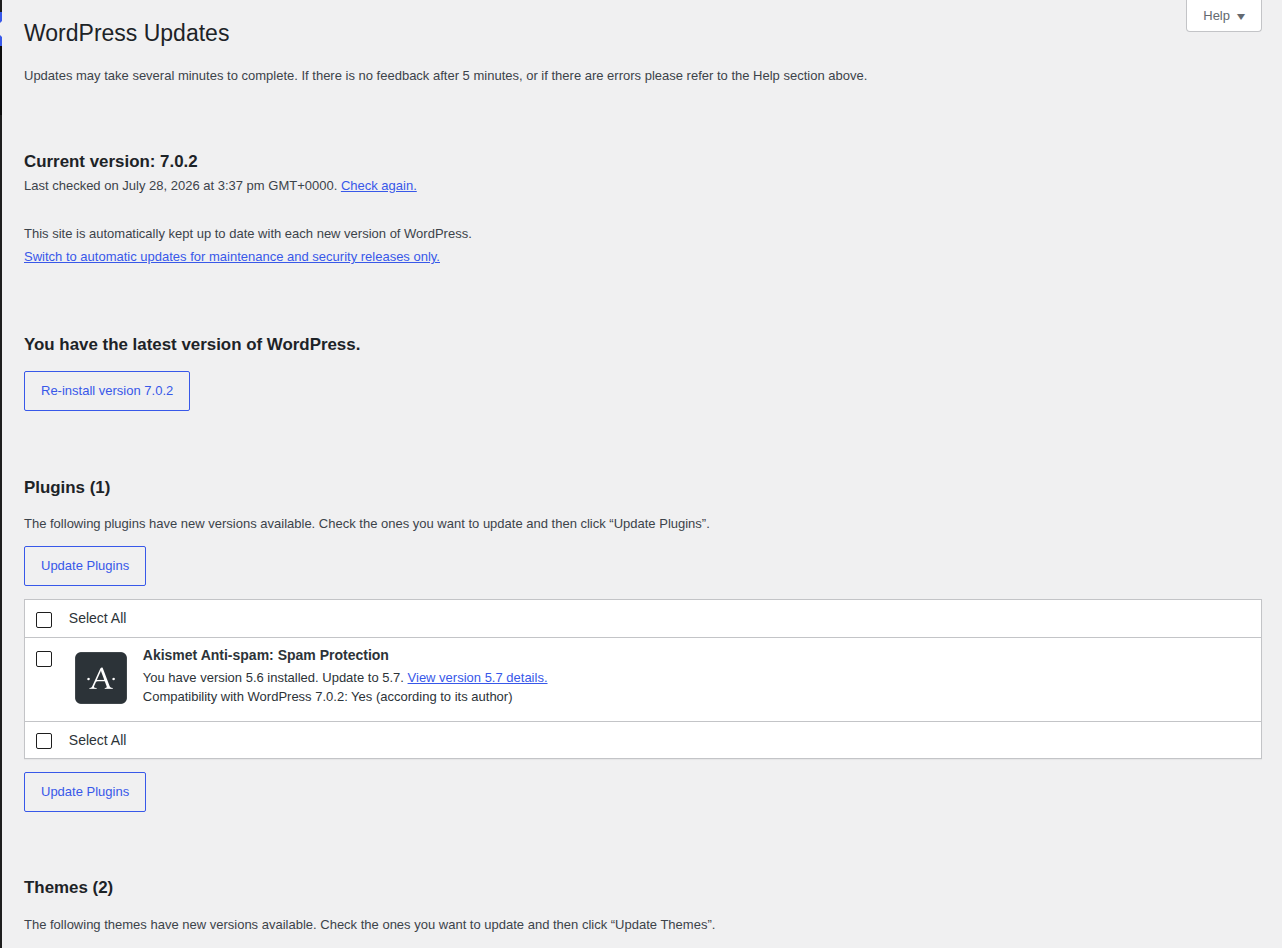The image size is (1282, 948).
Task: Click the Themes (2) heading
Action: pyautogui.click(x=69, y=887)
